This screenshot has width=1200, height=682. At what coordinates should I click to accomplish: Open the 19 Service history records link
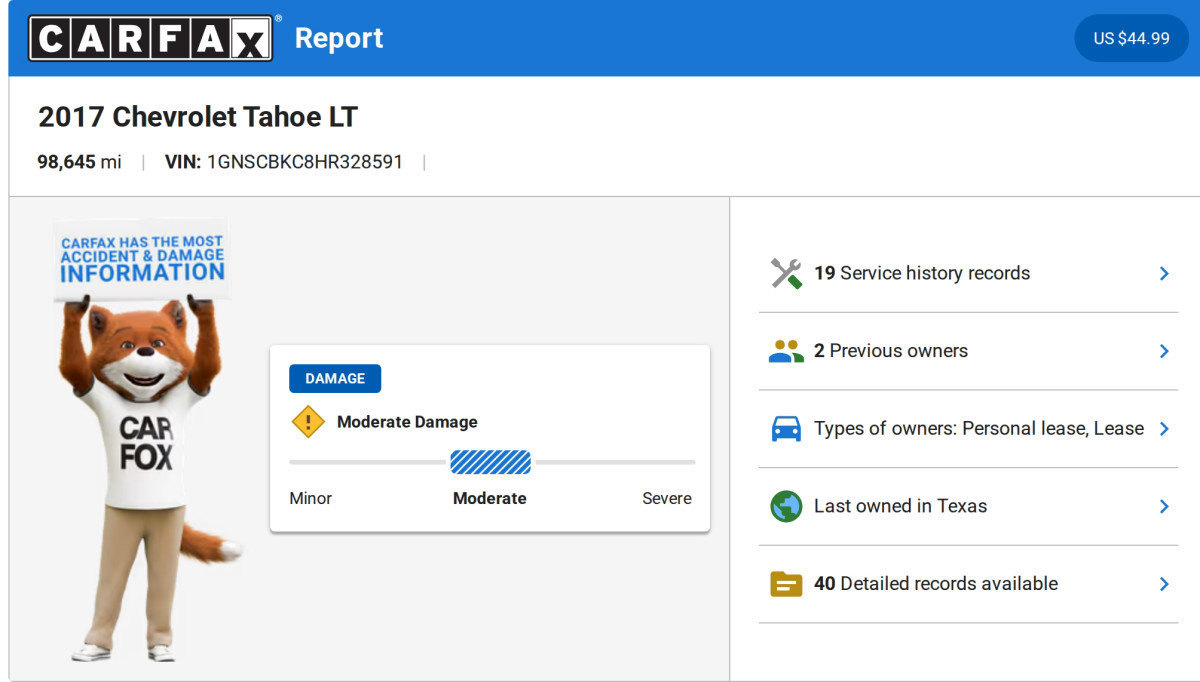pyautogui.click(x=921, y=273)
